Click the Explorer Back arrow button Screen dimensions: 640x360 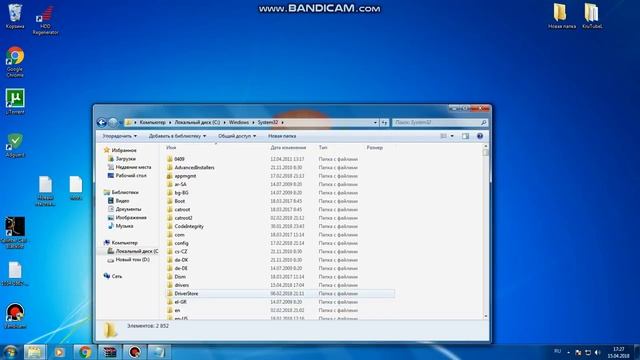102,122
